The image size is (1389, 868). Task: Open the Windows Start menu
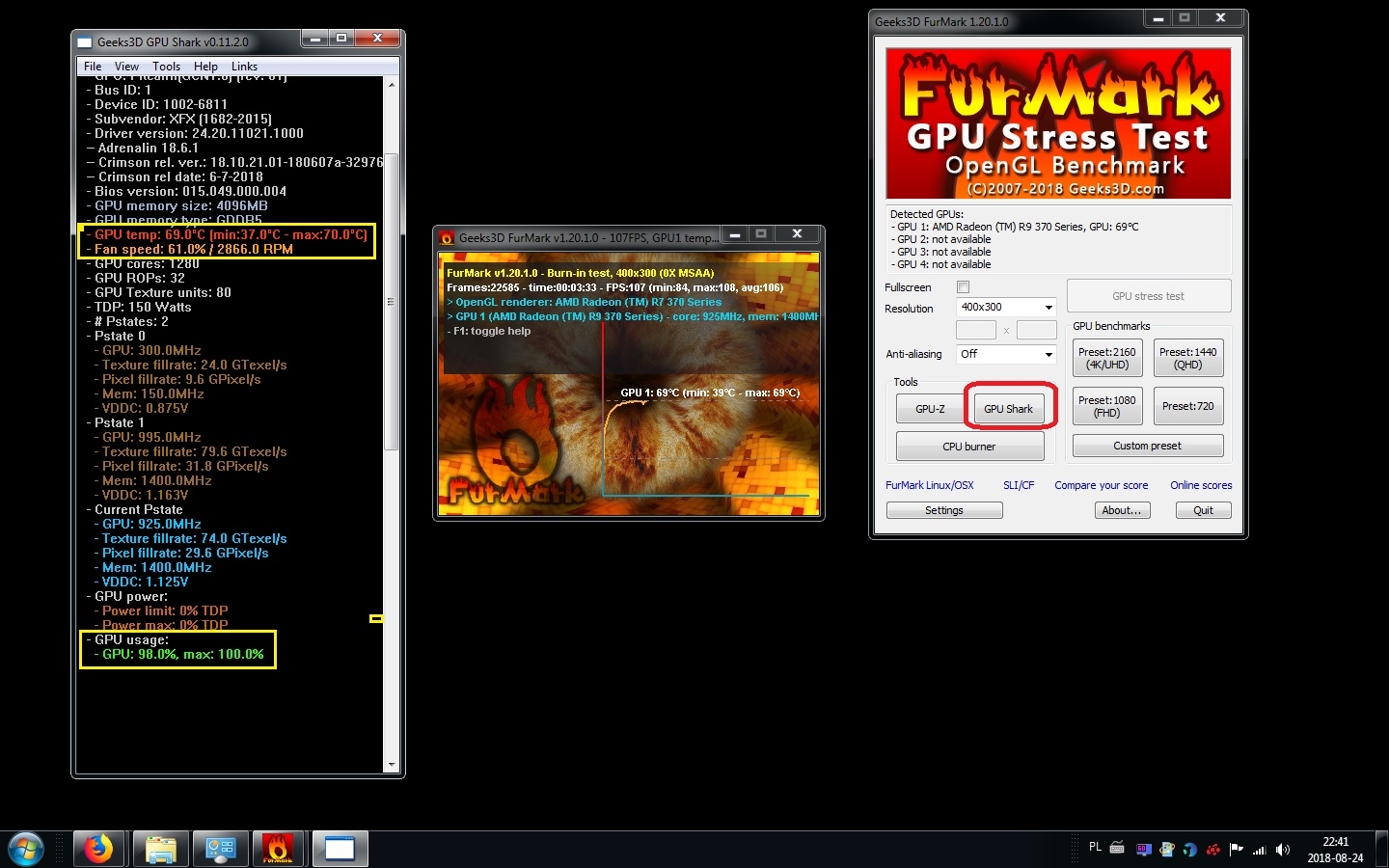(x=26, y=849)
